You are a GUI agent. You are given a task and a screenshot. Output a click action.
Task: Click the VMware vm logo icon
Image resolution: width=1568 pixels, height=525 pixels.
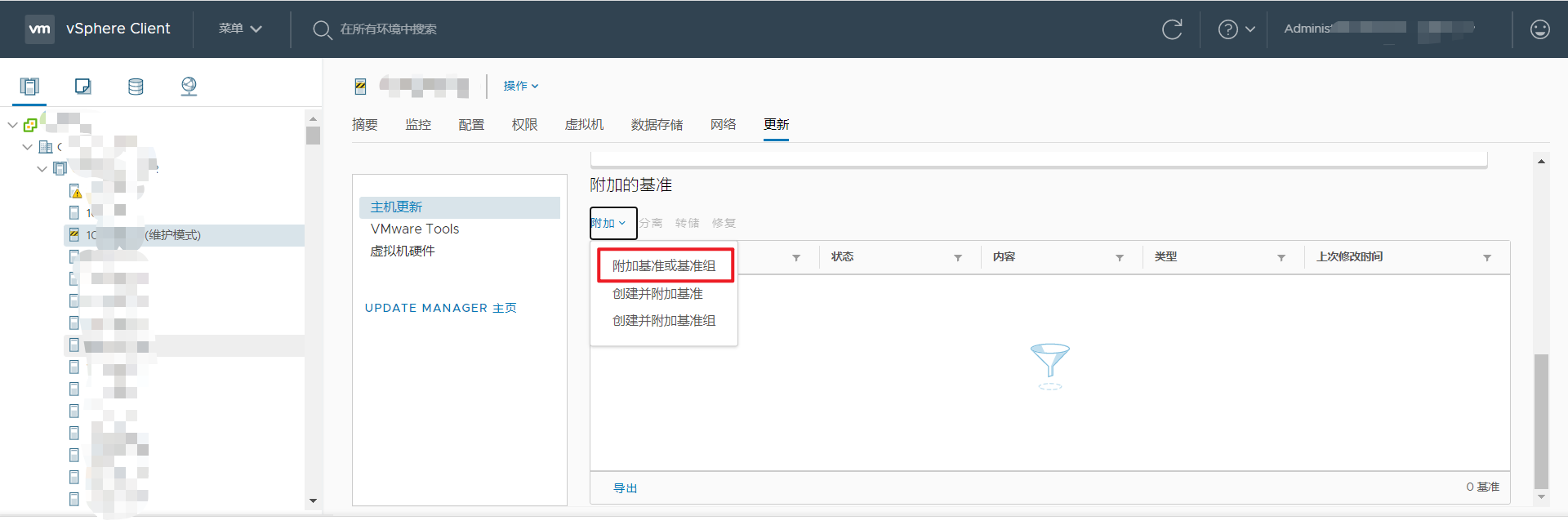click(39, 29)
